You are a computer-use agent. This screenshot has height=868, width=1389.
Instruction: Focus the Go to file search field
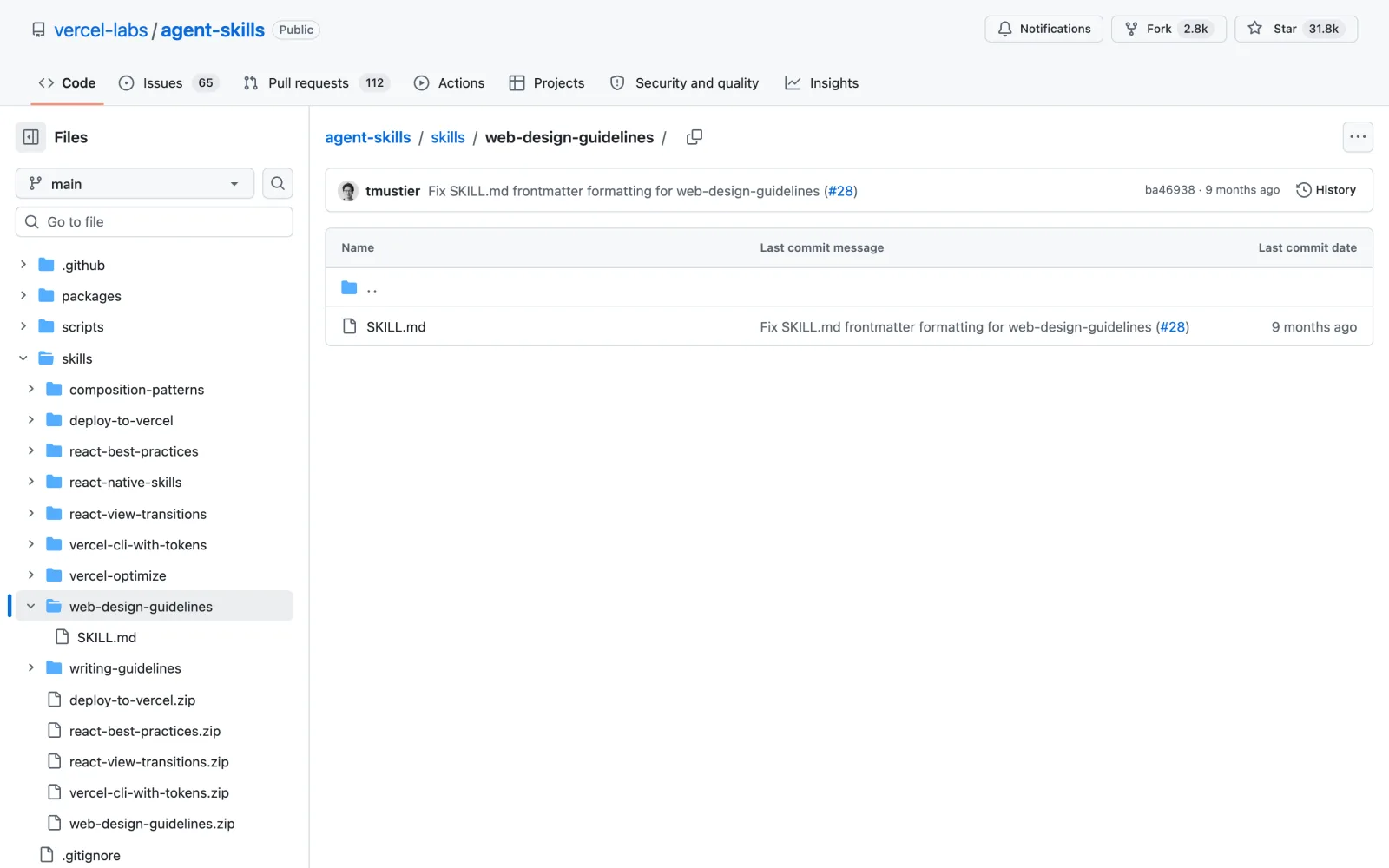pyautogui.click(x=155, y=222)
